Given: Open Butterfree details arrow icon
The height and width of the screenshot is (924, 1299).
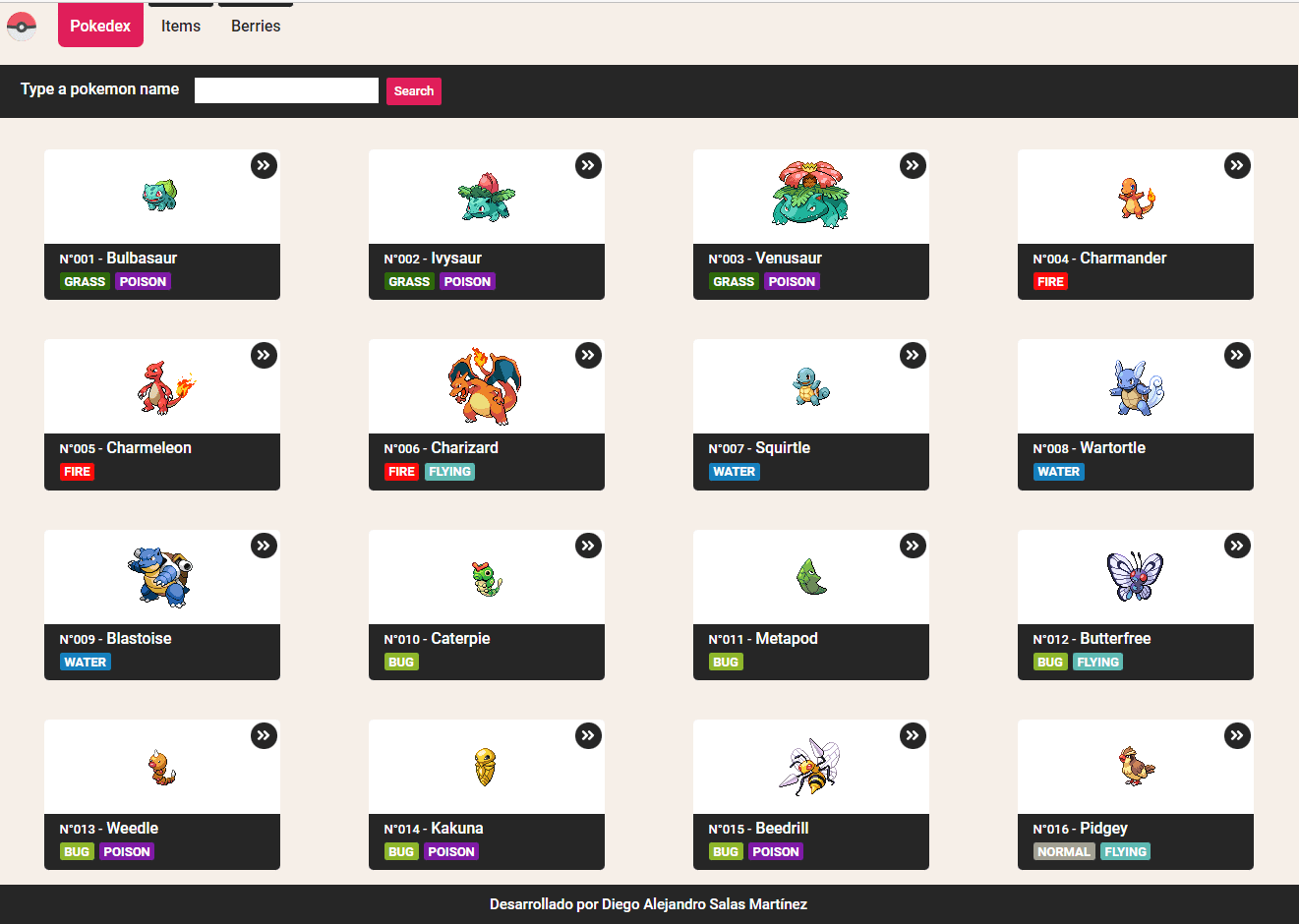Looking at the screenshot, I should (1237, 546).
